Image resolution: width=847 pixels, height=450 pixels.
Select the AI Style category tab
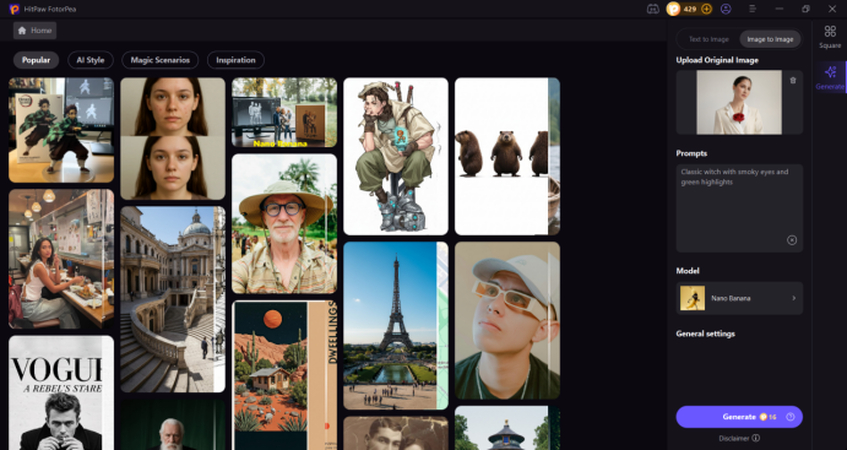coord(90,60)
